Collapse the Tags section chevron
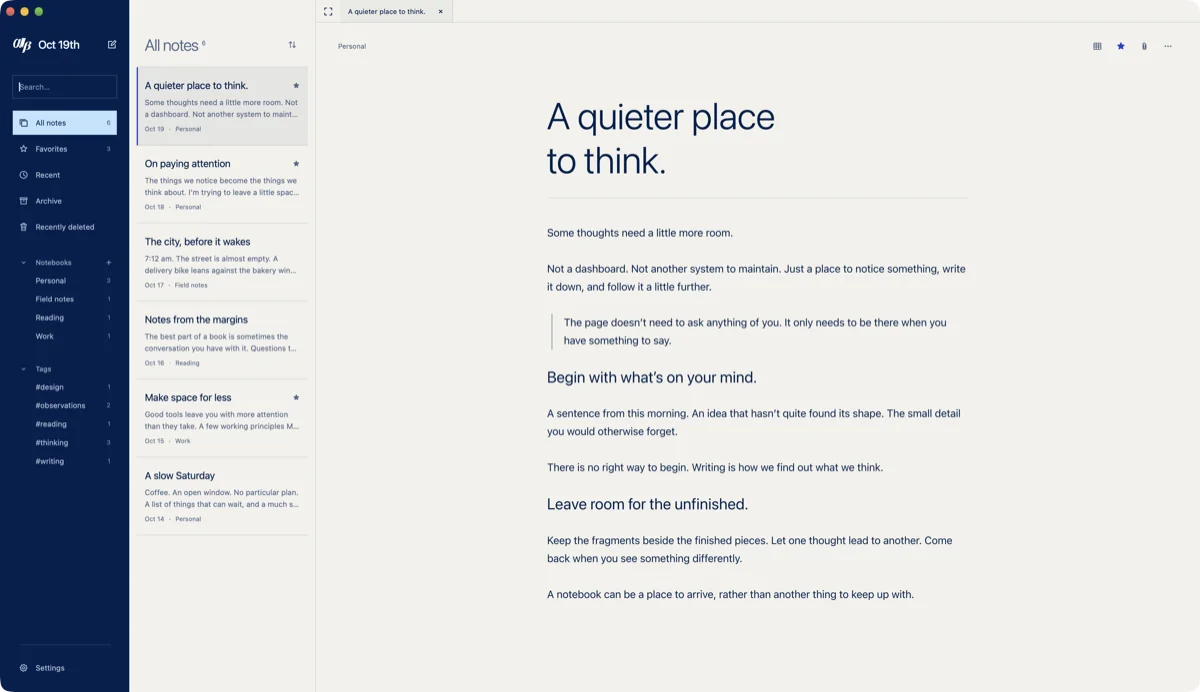This screenshot has height=692, width=1200. point(24,369)
